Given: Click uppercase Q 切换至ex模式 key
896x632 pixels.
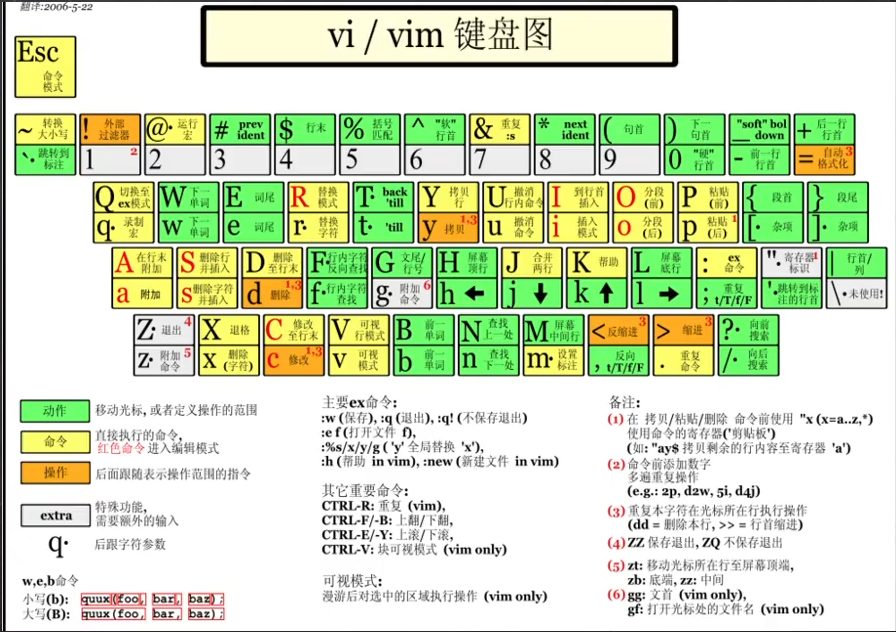Looking at the screenshot, I should click(x=123, y=197).
